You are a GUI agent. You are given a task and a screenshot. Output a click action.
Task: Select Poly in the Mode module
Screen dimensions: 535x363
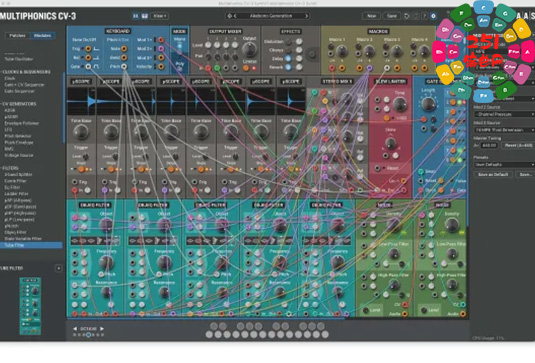[179, 65]
